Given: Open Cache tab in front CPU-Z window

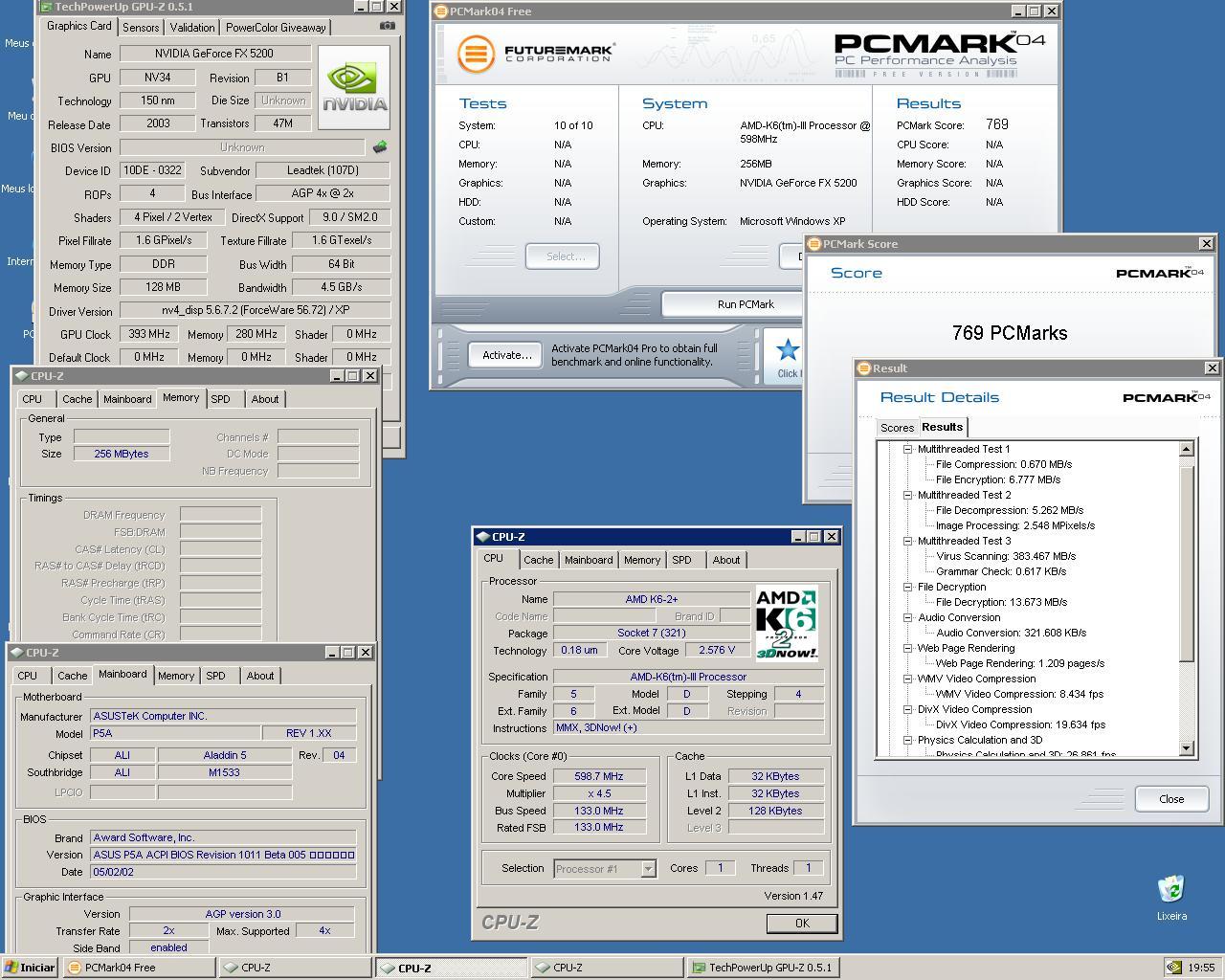Looking at the screenshot, I should 538,560.
